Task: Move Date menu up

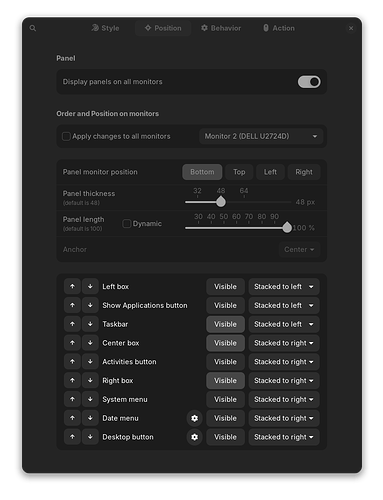Action: click(72, 418)
